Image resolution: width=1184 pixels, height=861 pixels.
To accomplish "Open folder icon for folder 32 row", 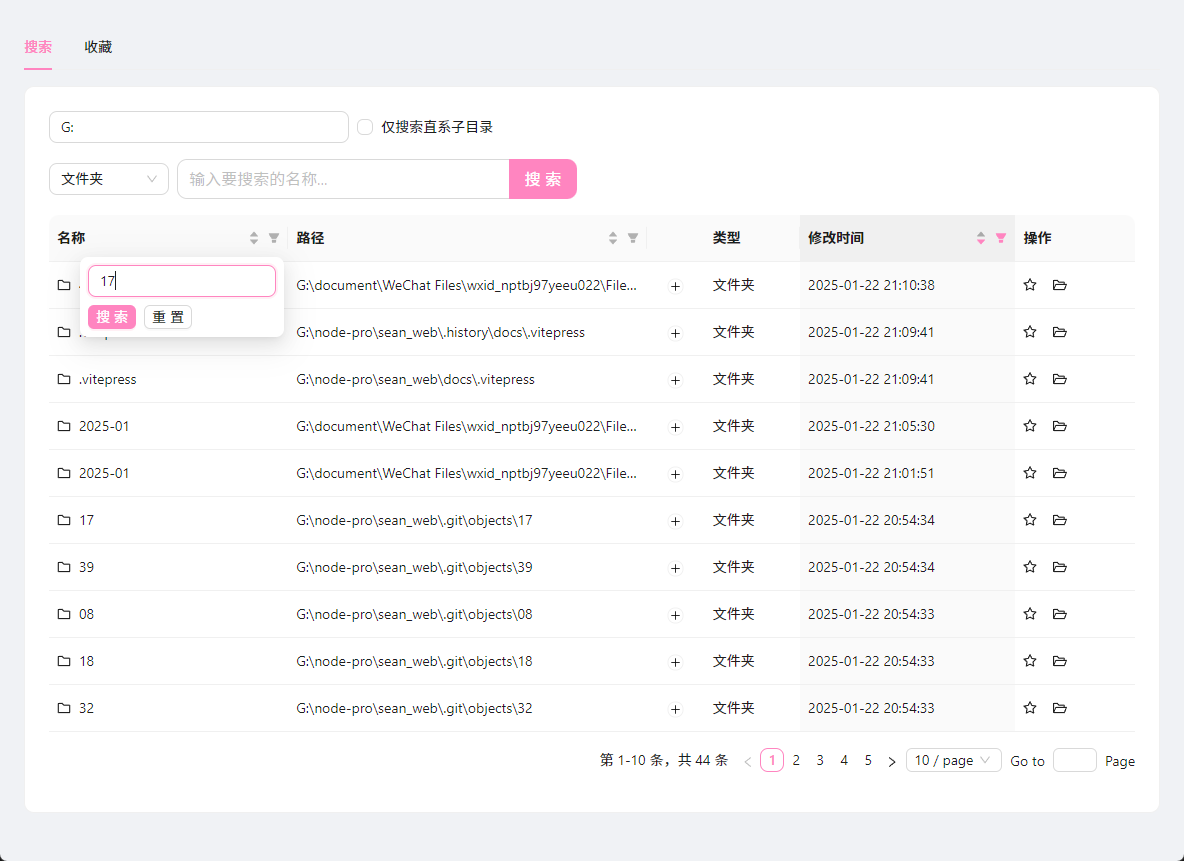I will (1060, 708).
